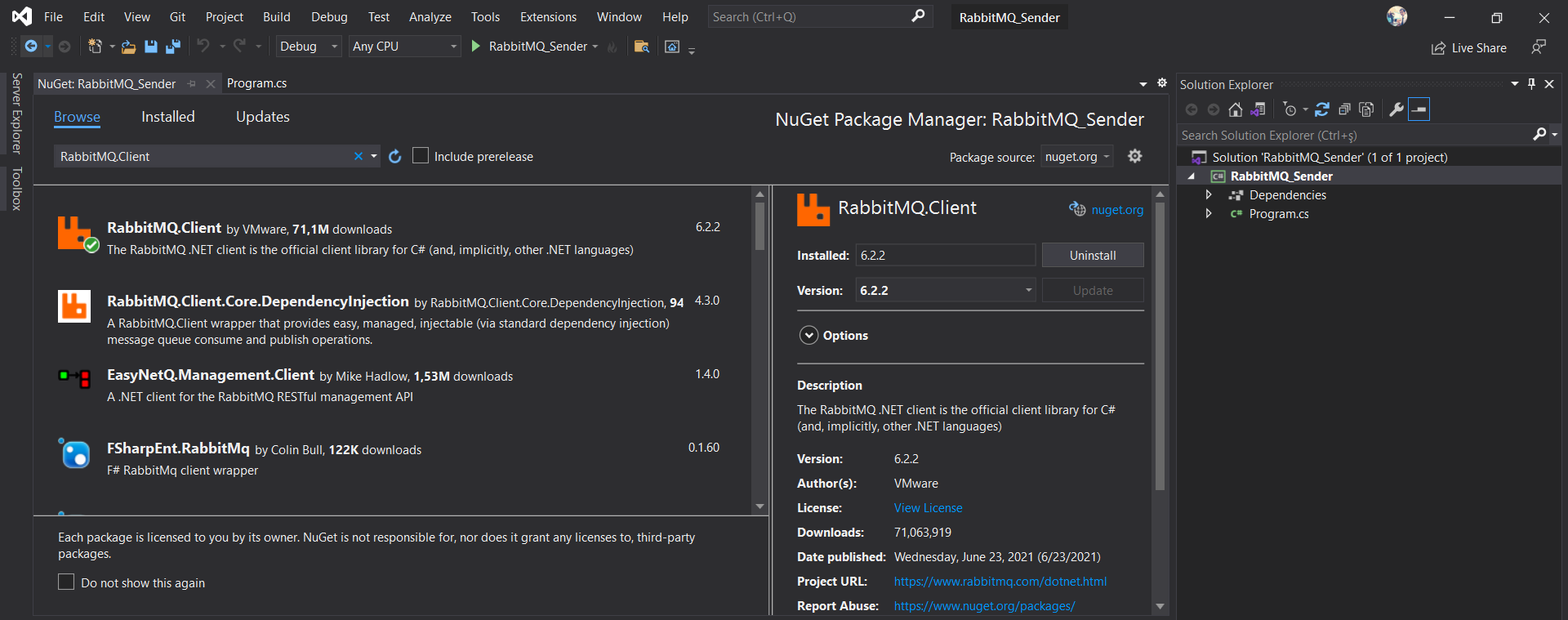Enable the Include prerelease checkbox
Image resolution: width=1568 pixels, height=620 pixels.
(x=421, y=156)
